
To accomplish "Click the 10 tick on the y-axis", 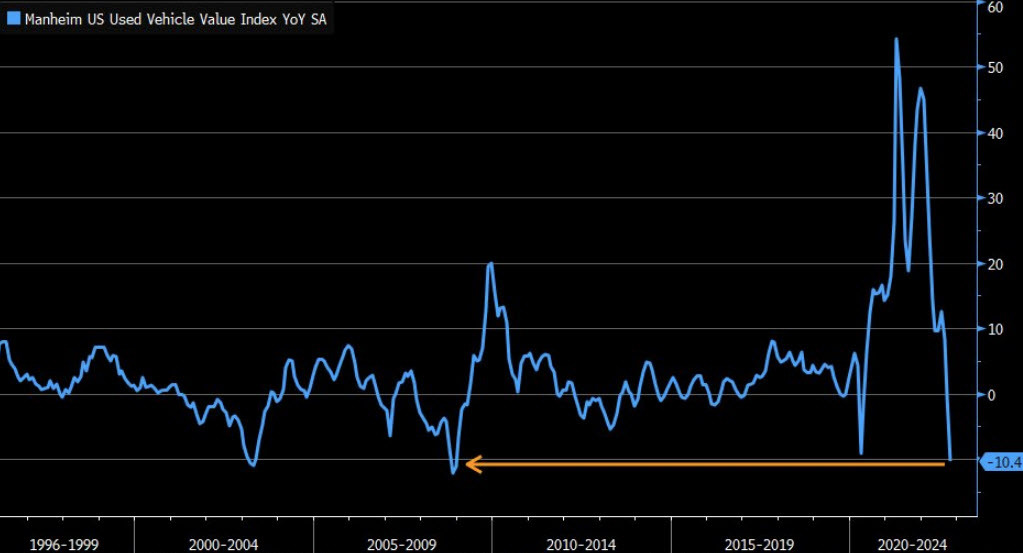I will 995,330.
